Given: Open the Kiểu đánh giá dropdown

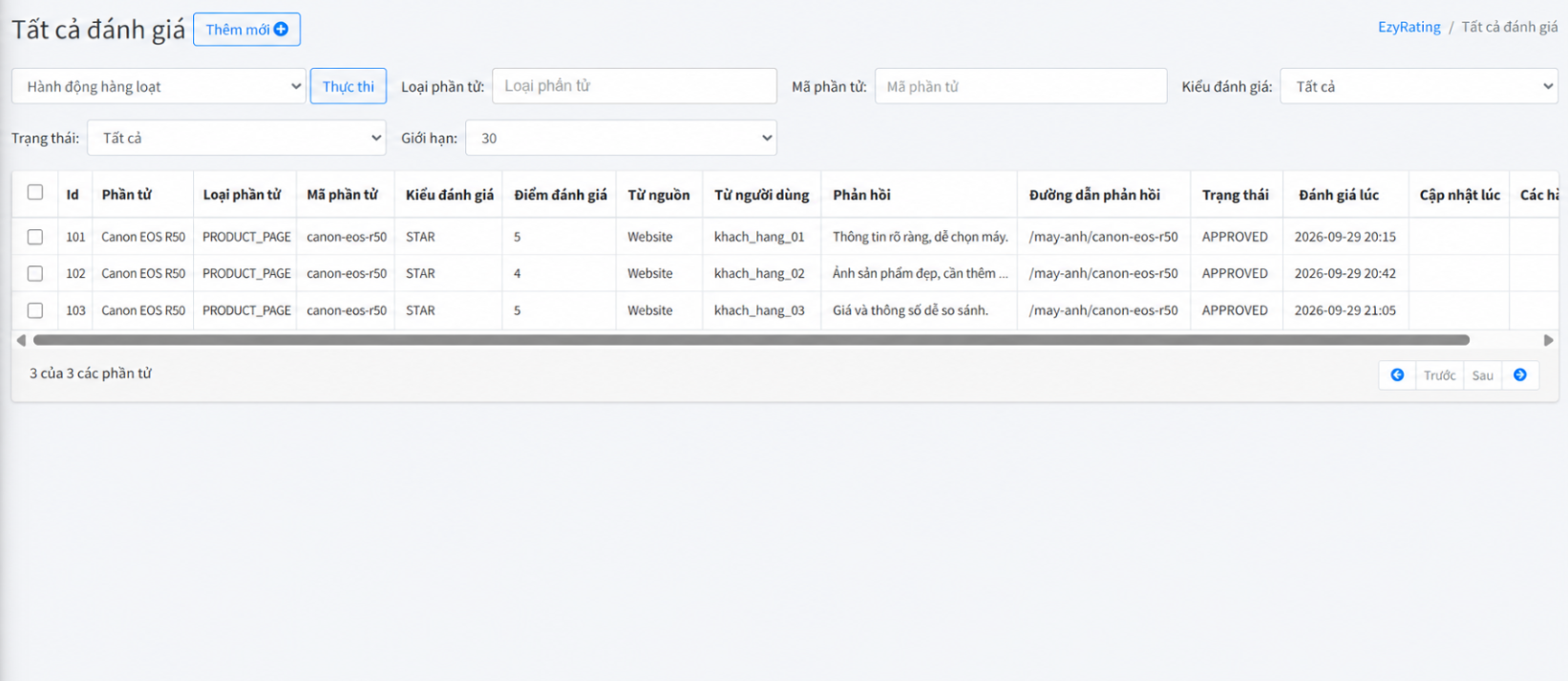Looking at the screenshot, I should pyautogui.click(x=1419, y=86).
